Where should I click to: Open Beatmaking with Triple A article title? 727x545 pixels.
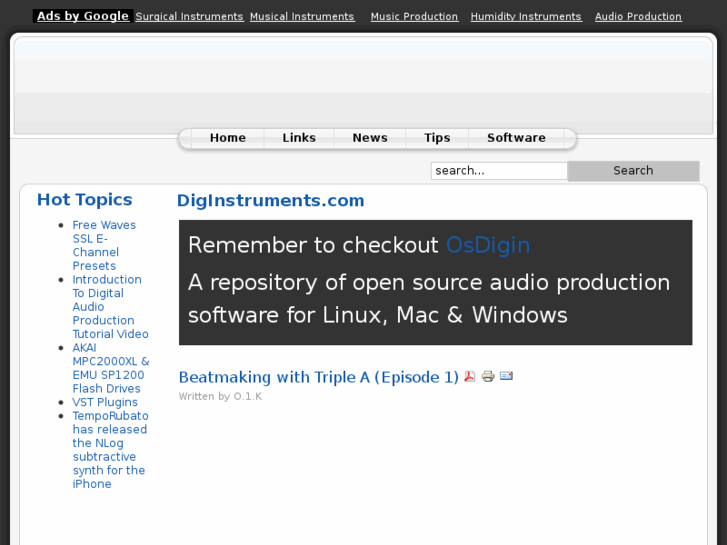click(319, 377)
